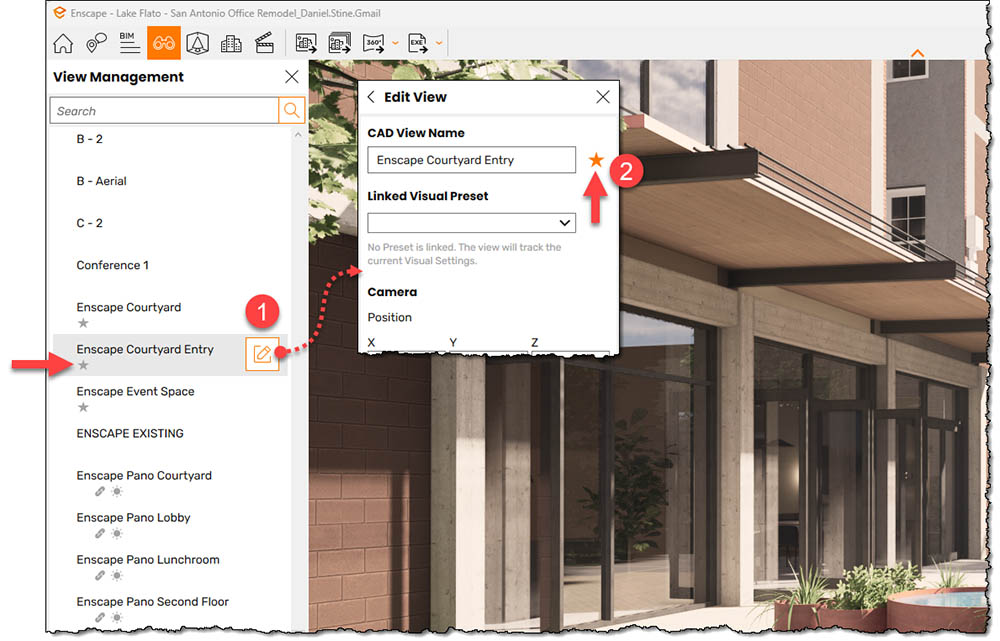Select the Enscape Pano Second Floor view
This screenshot has height=641, width=1000.
tap(152, 602)
